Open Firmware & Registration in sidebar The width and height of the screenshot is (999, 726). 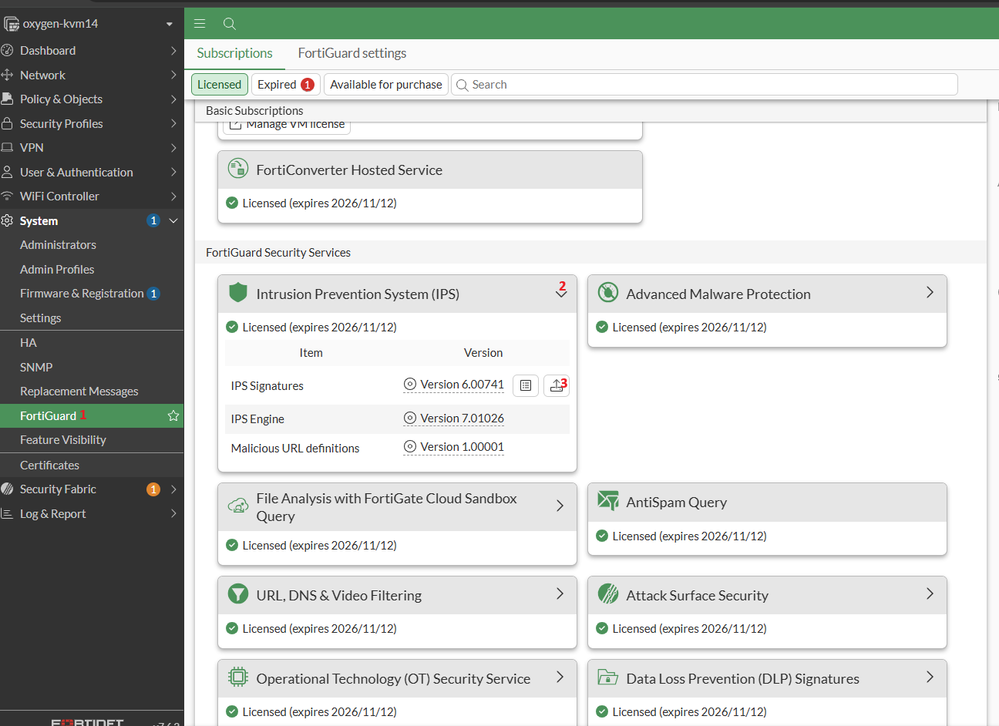[x=82, y=293]
